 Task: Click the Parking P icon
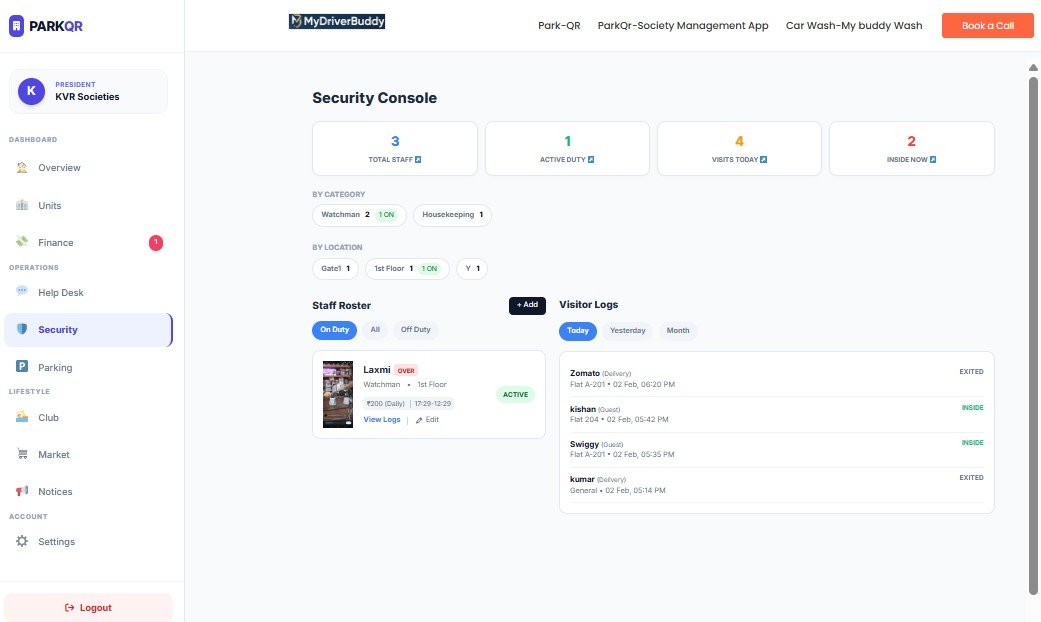point(22,367)
